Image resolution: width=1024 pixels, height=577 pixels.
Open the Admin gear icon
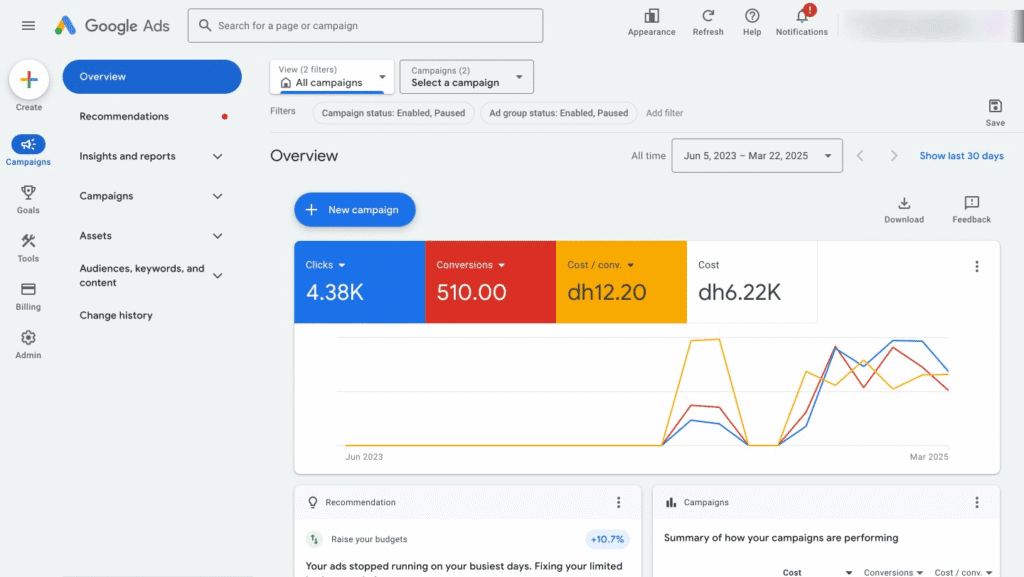point(28,339)
